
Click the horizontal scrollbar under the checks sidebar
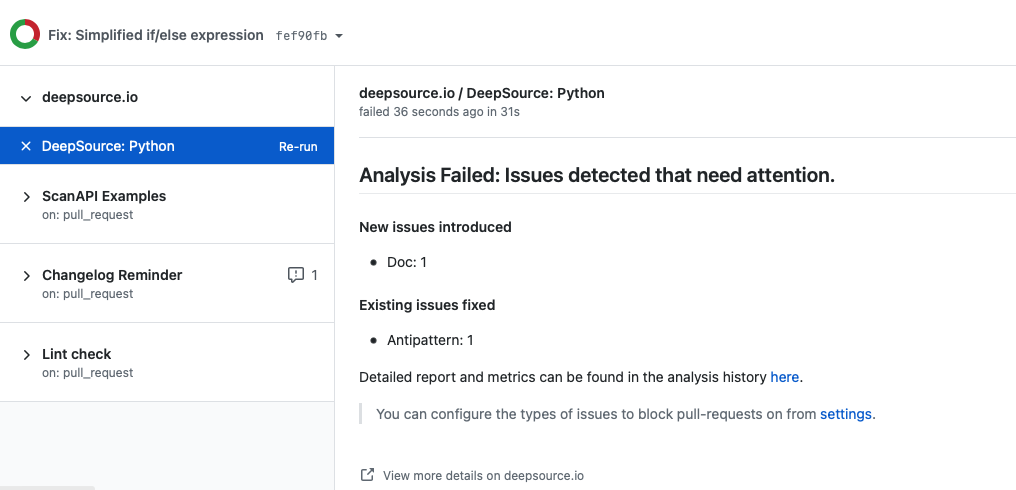[x=47, y=487]
